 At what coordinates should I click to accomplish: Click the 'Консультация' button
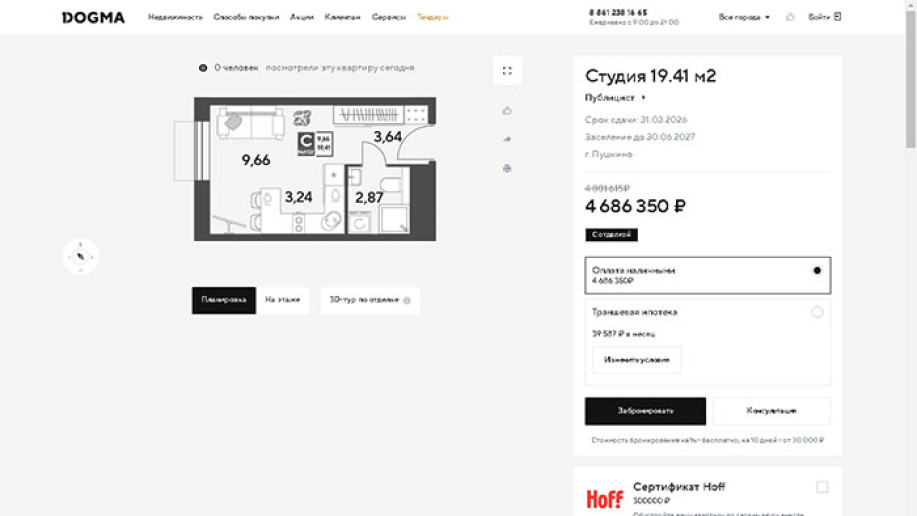[770, 411]
